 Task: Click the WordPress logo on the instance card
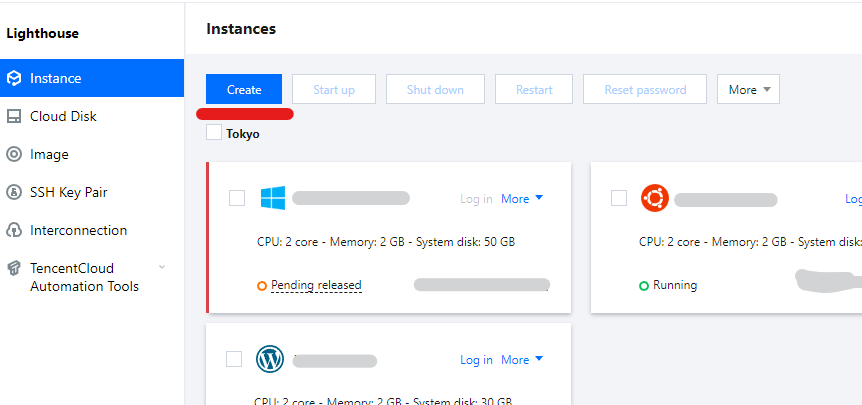[270, 359]
